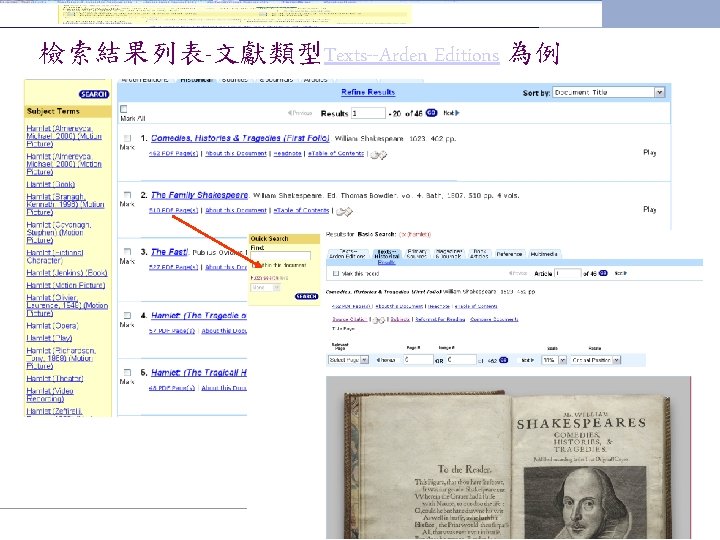The width and height of the screenshot is (720, 540).
Task: Click Hamlet (Theatre) subject term
Action: tap(55, 378)
